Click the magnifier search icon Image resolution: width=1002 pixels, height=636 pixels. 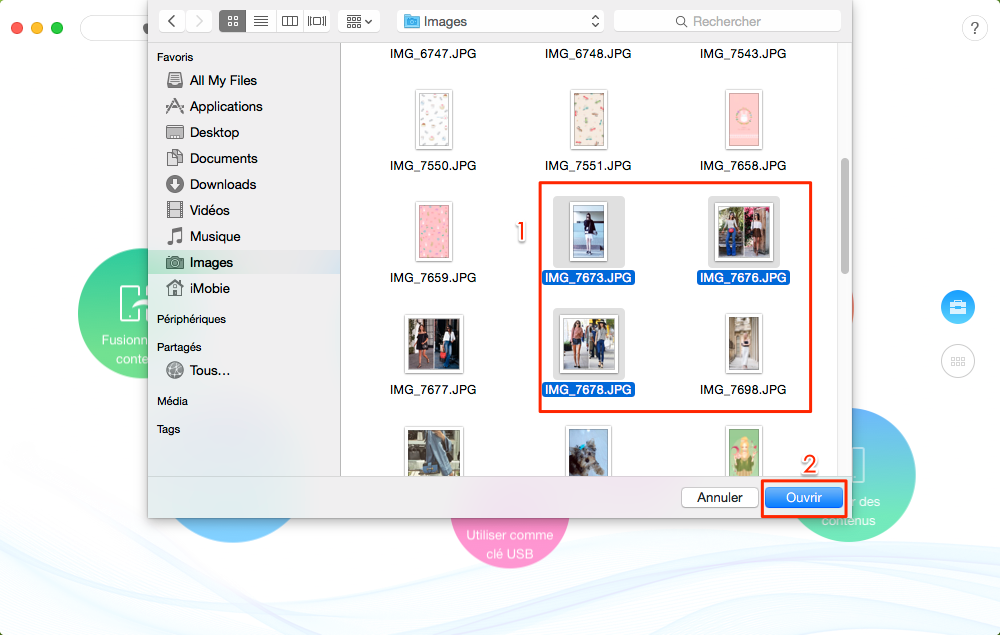coord(681,22)
